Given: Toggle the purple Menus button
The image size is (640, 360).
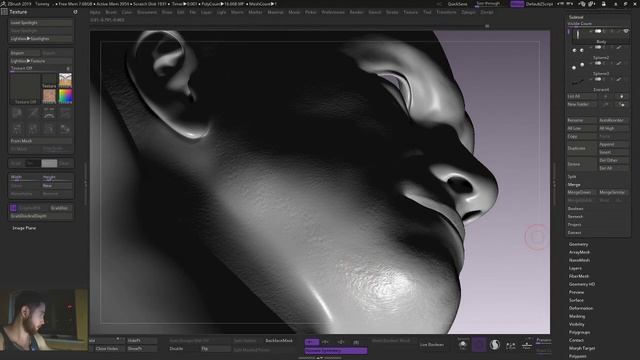Looking at the screenshot, I should [x=517, y=4].
